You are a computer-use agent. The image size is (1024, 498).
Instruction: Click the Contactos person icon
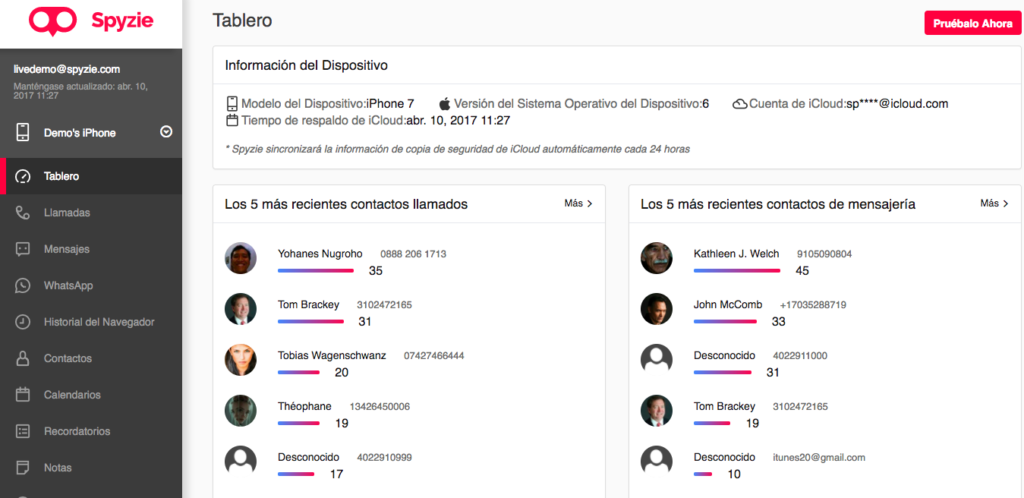(x=23, y=358)
